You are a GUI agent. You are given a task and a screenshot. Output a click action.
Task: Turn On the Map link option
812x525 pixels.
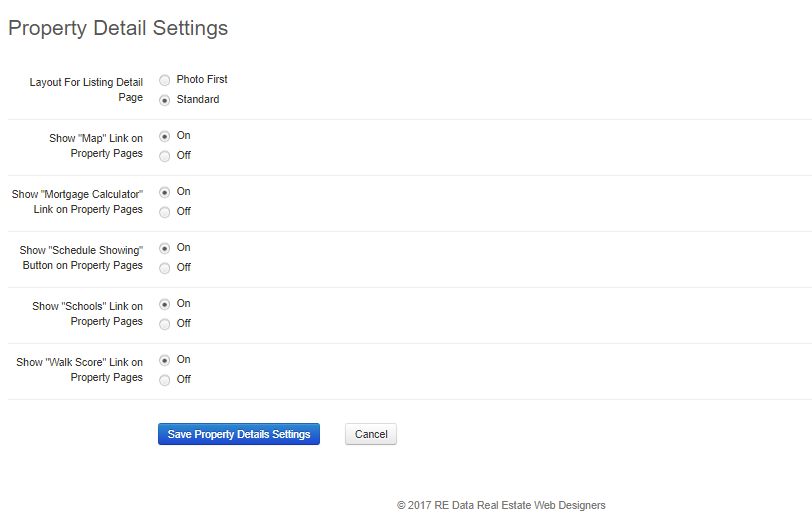[x=165, y=137]
